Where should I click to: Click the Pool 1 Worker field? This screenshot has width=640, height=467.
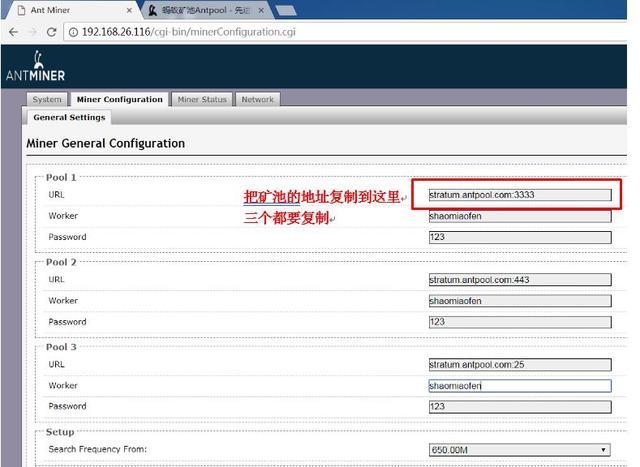pyautogui.click(x=518, y=216)
